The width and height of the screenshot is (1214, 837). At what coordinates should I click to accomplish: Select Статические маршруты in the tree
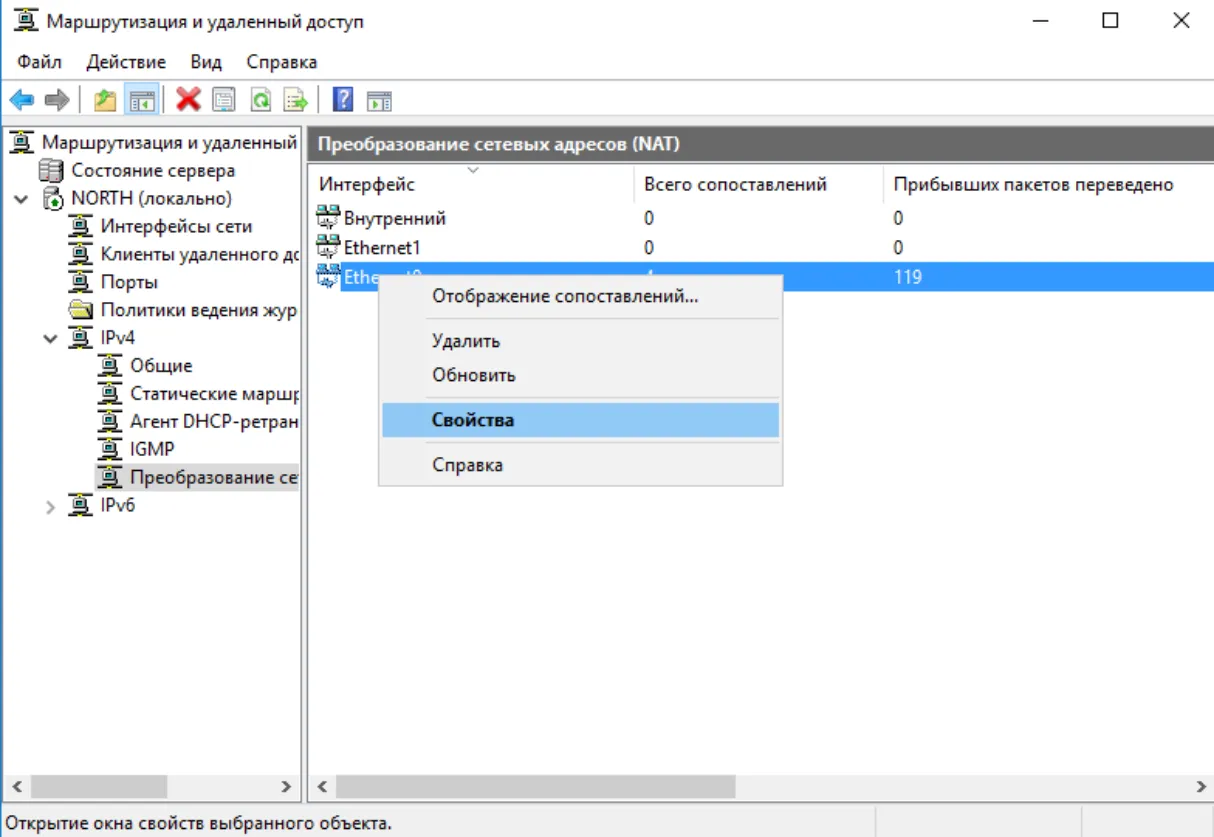214,394
